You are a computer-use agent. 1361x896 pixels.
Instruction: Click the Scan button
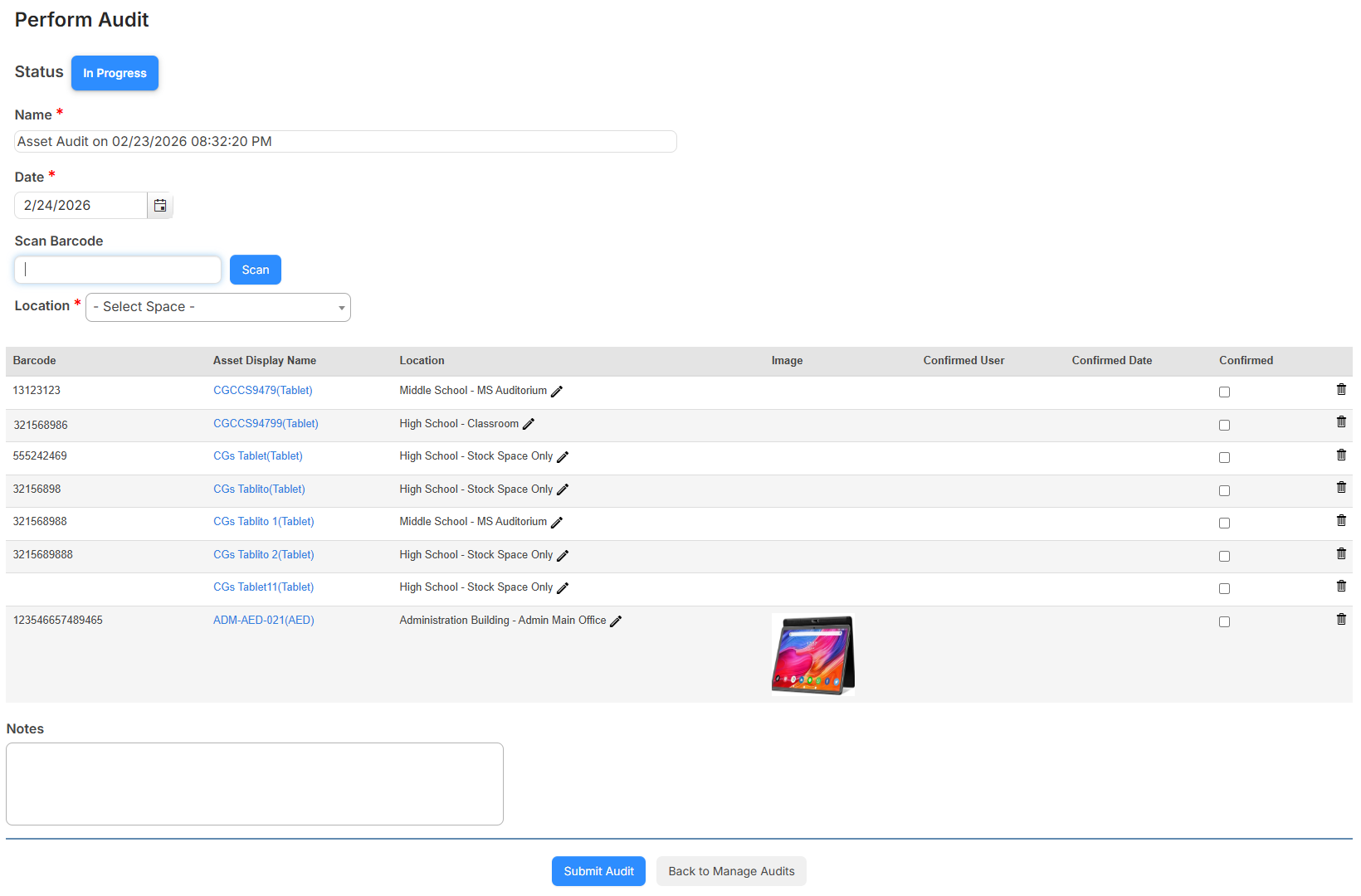(x=255, y=269)
